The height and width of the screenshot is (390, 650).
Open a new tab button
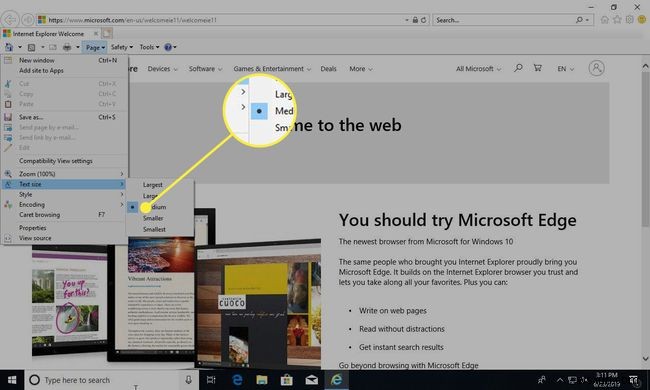pos(107,33)
